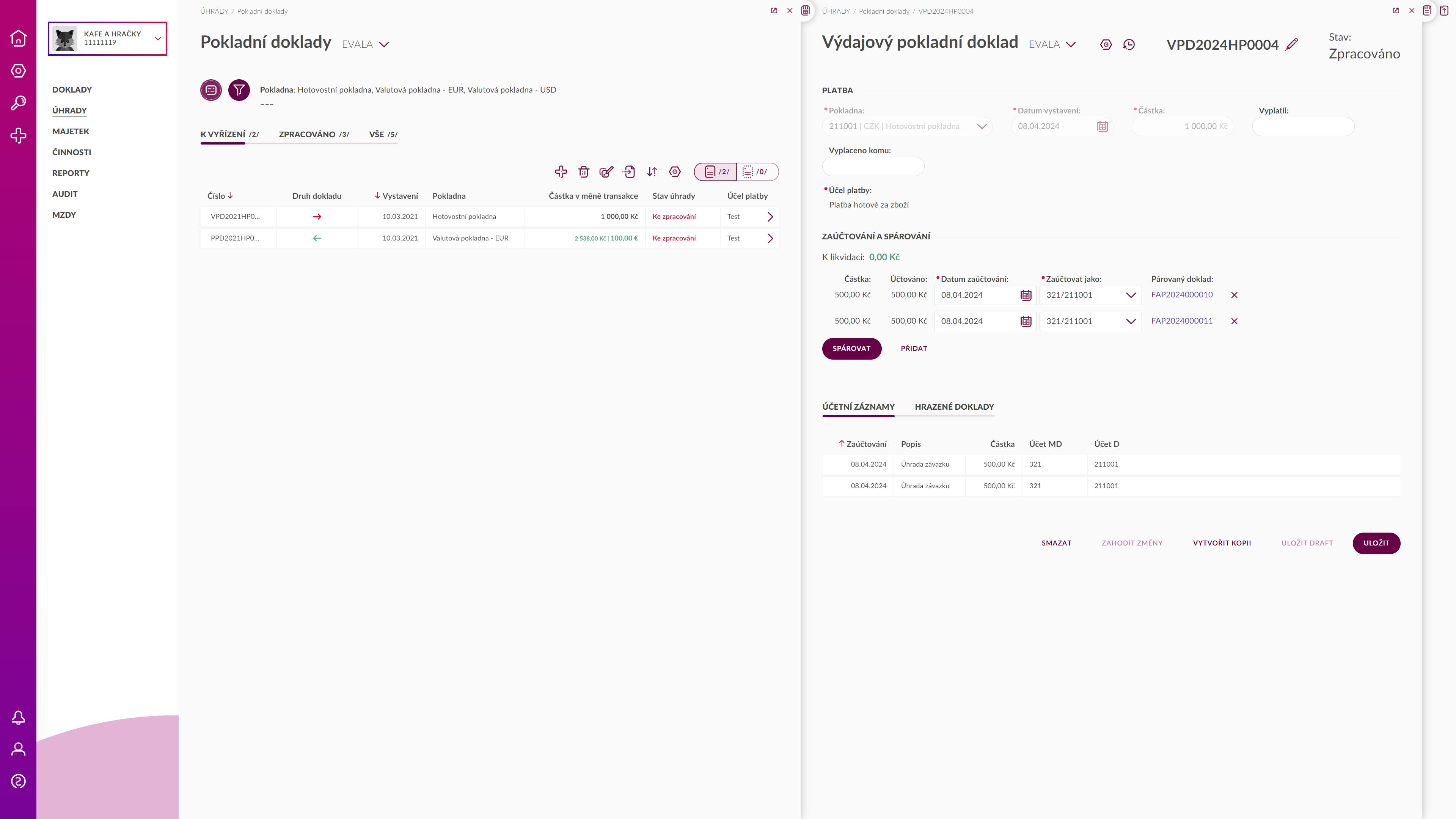Image resolution: width=1456 pixels, height=819 pixels.
Task: Open the DOKLADY menu item
Action: coord(72,90)
